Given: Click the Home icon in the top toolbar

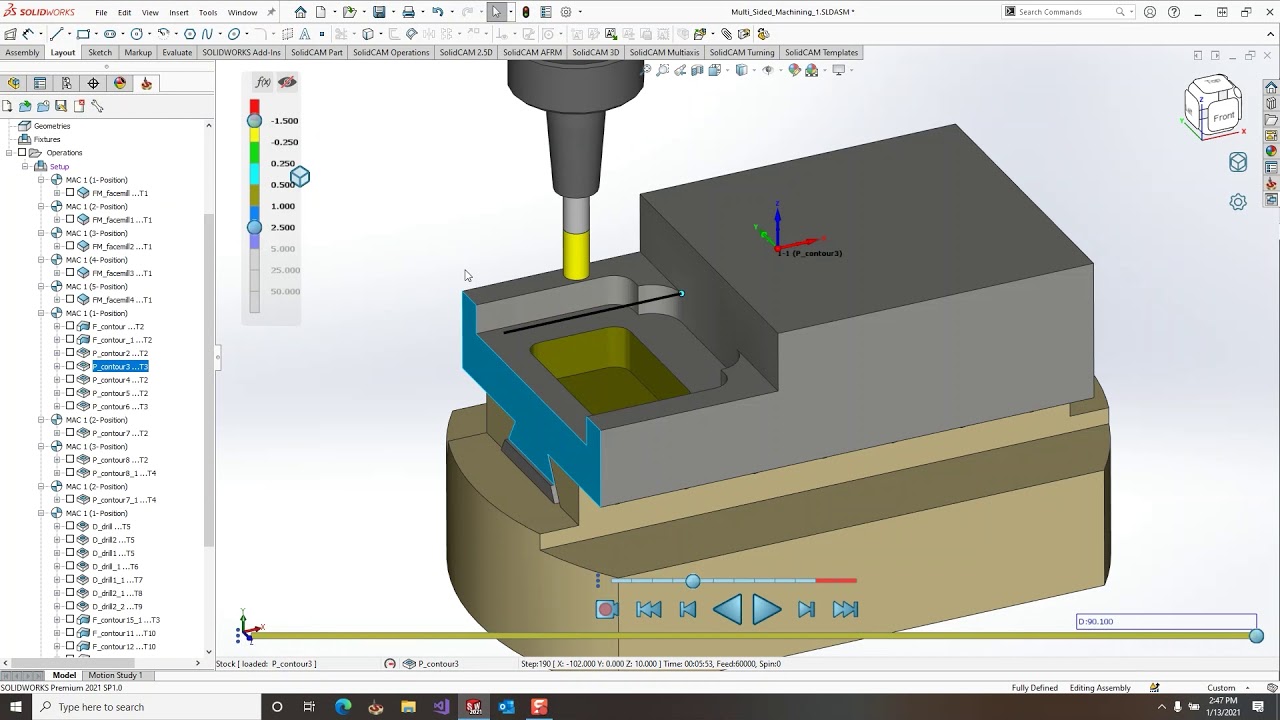Looking at the screenshot, I should coord(301,12).
